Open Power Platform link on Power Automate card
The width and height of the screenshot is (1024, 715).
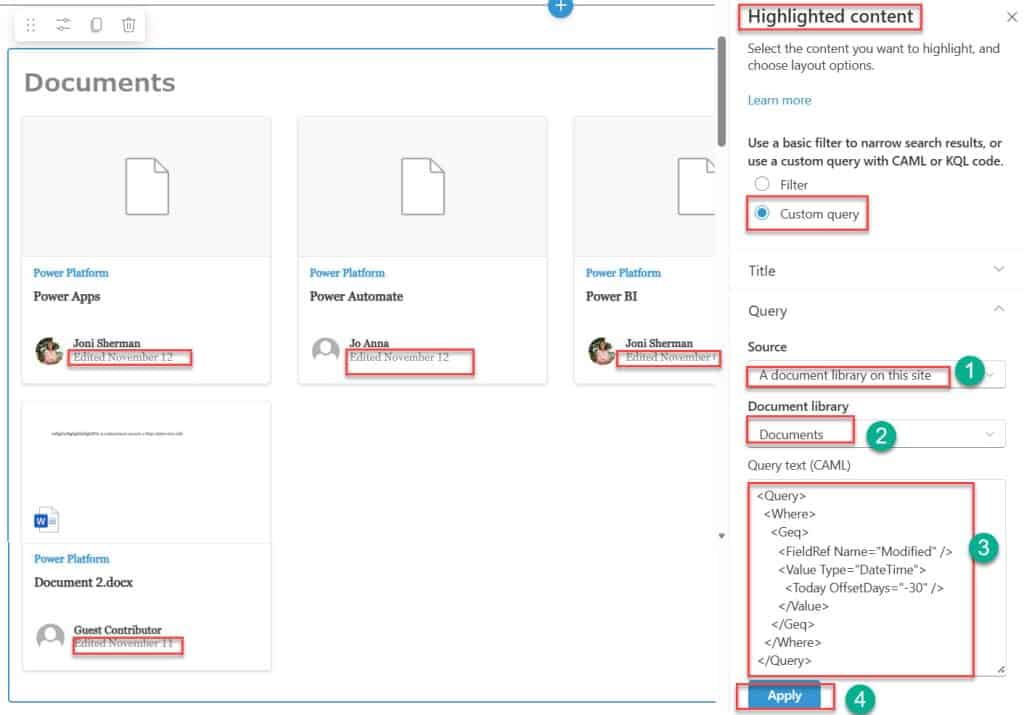click(x=347, y=272)
